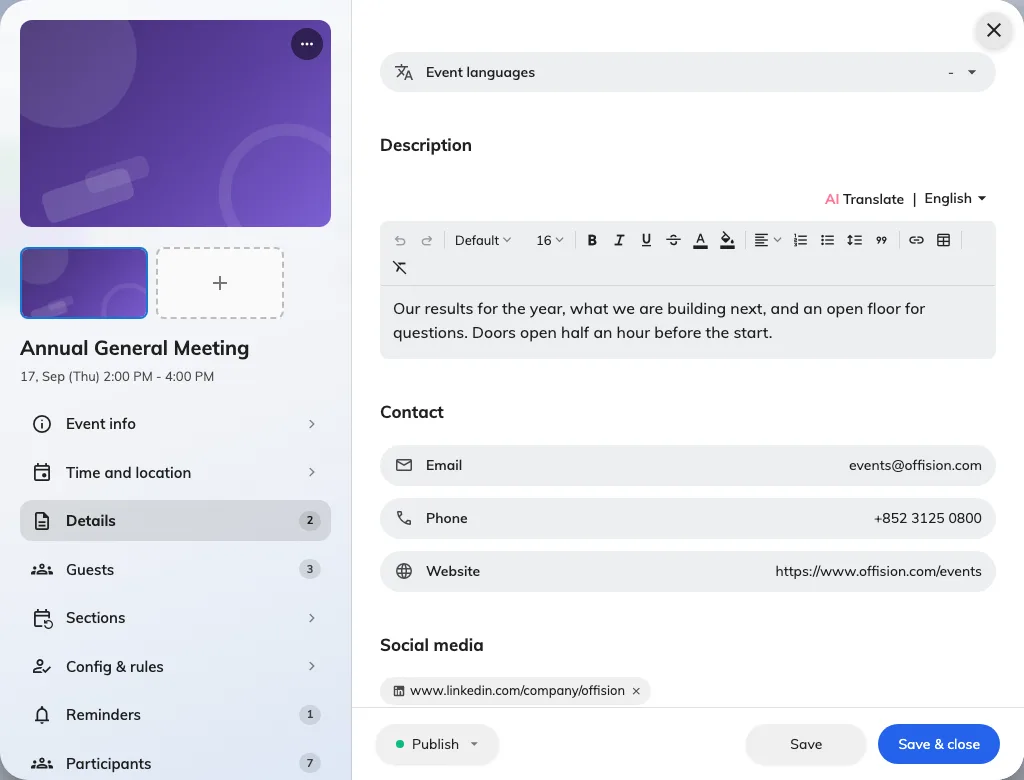Screen dimensions: 1024x780
Task: Redo the description edit
Action: (x=426, y=240)
